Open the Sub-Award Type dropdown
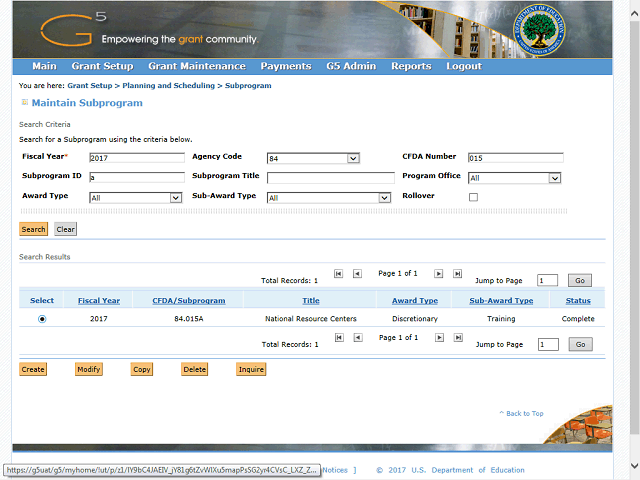640x480 pixels. [x=384, y=198]
